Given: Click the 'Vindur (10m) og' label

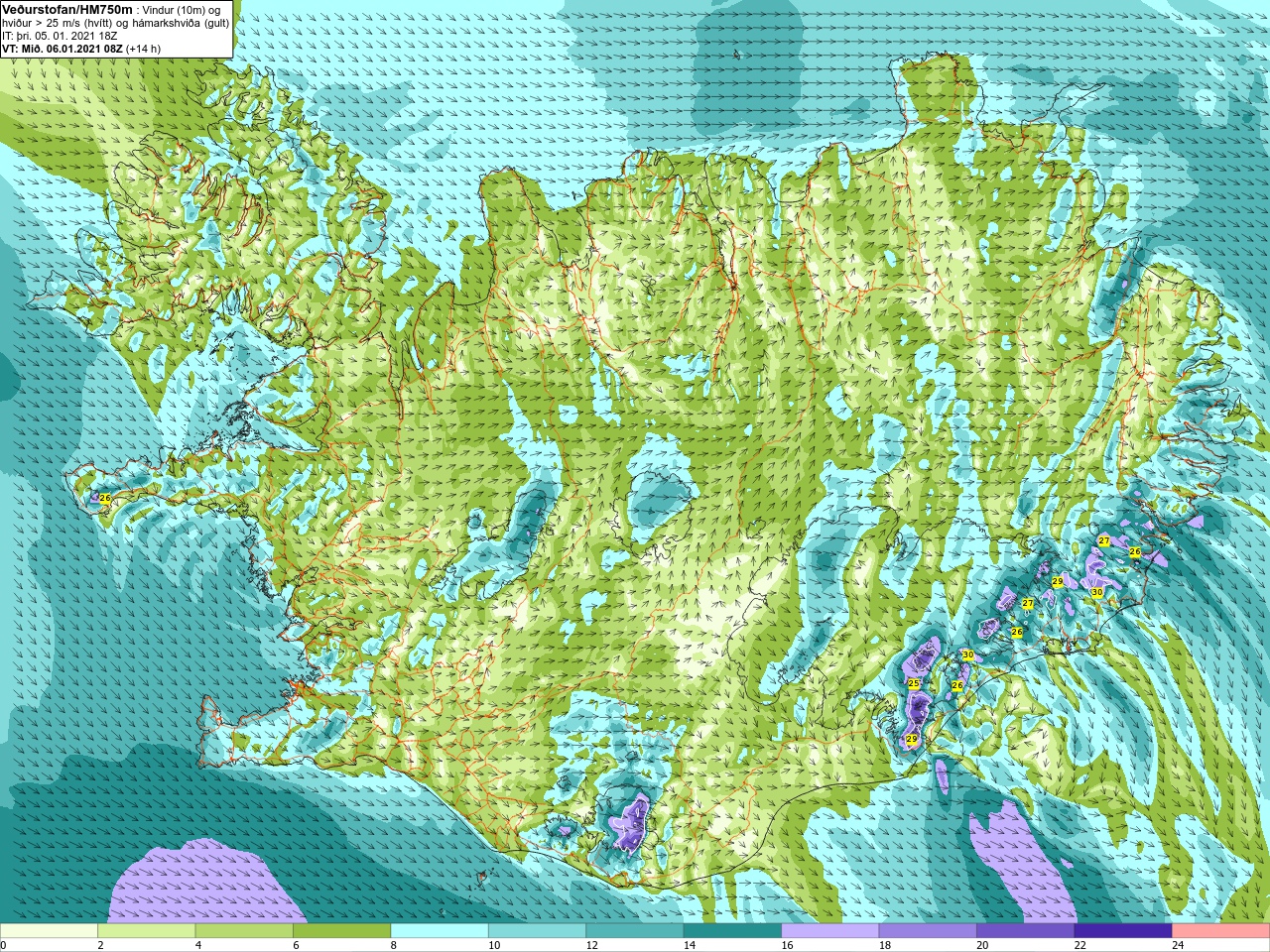Looking at the screenshot, I should pos(183,10).
